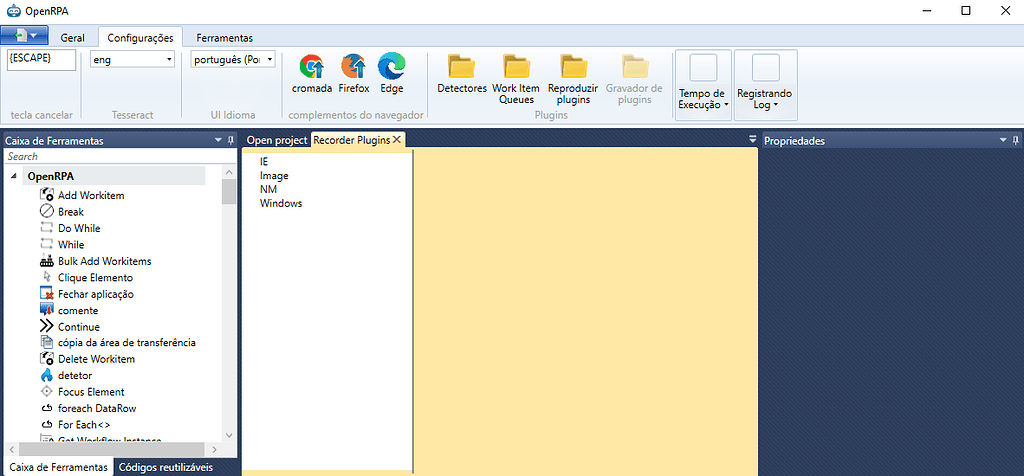1024x476 pixels.
Task: Open the OpenRPA application menu button
Action: pyautogui.click(x=24, y=35)
